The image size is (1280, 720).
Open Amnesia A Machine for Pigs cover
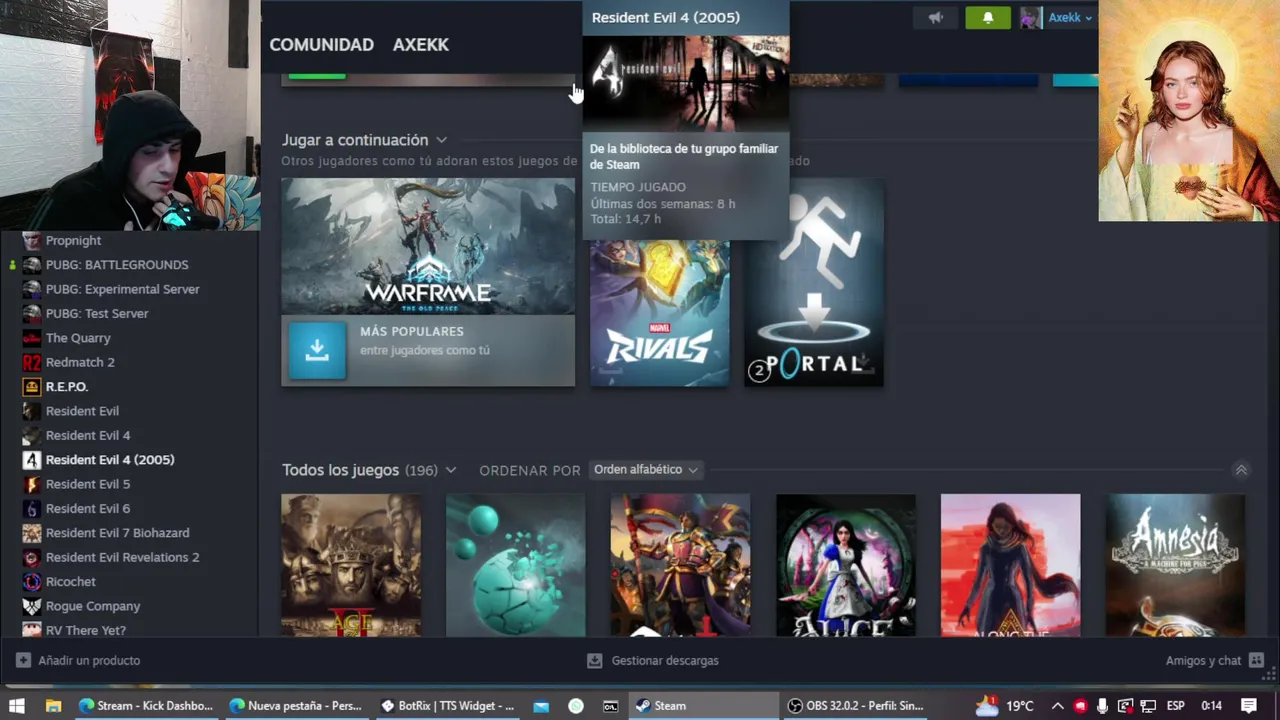tap(1176, 565)
